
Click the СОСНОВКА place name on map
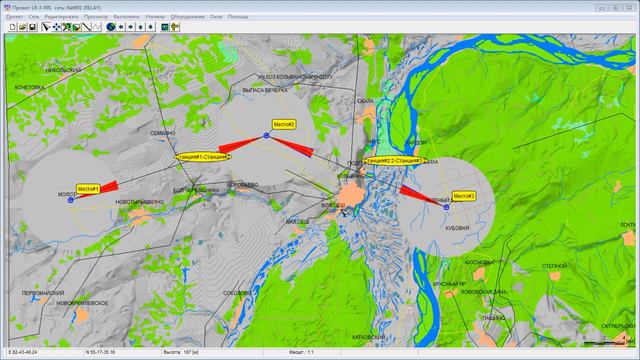[480, 262]
